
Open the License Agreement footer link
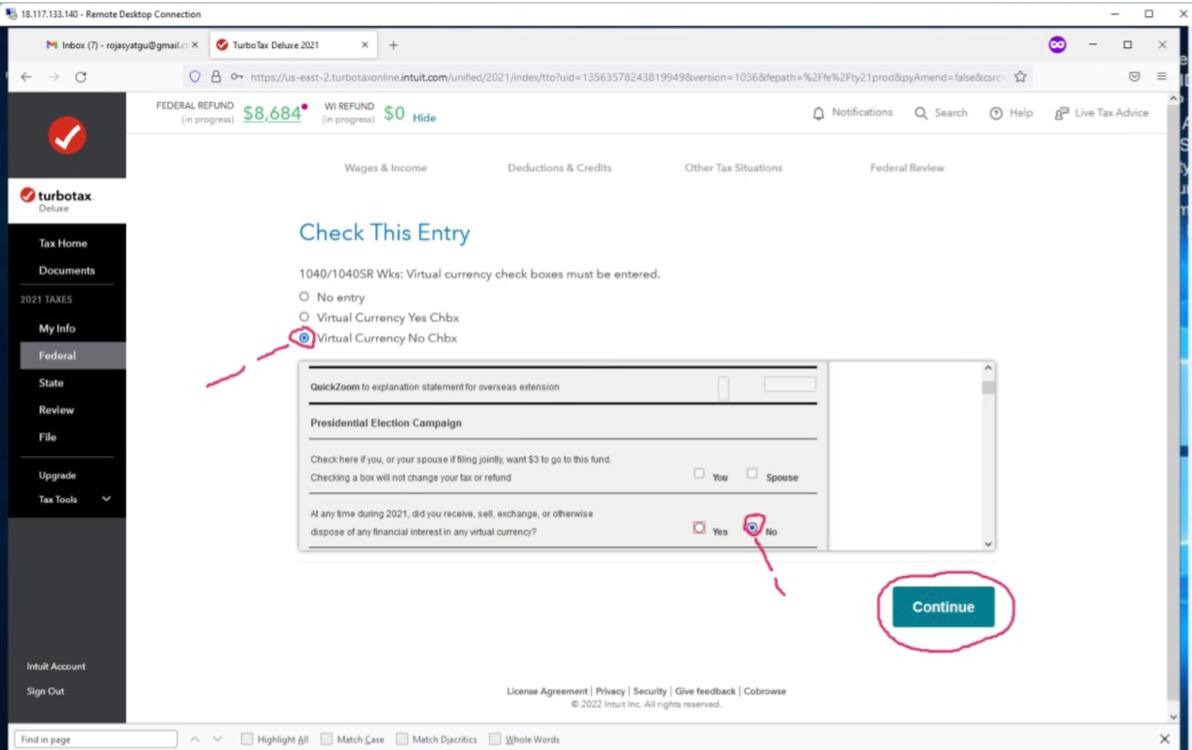[547, 691]
